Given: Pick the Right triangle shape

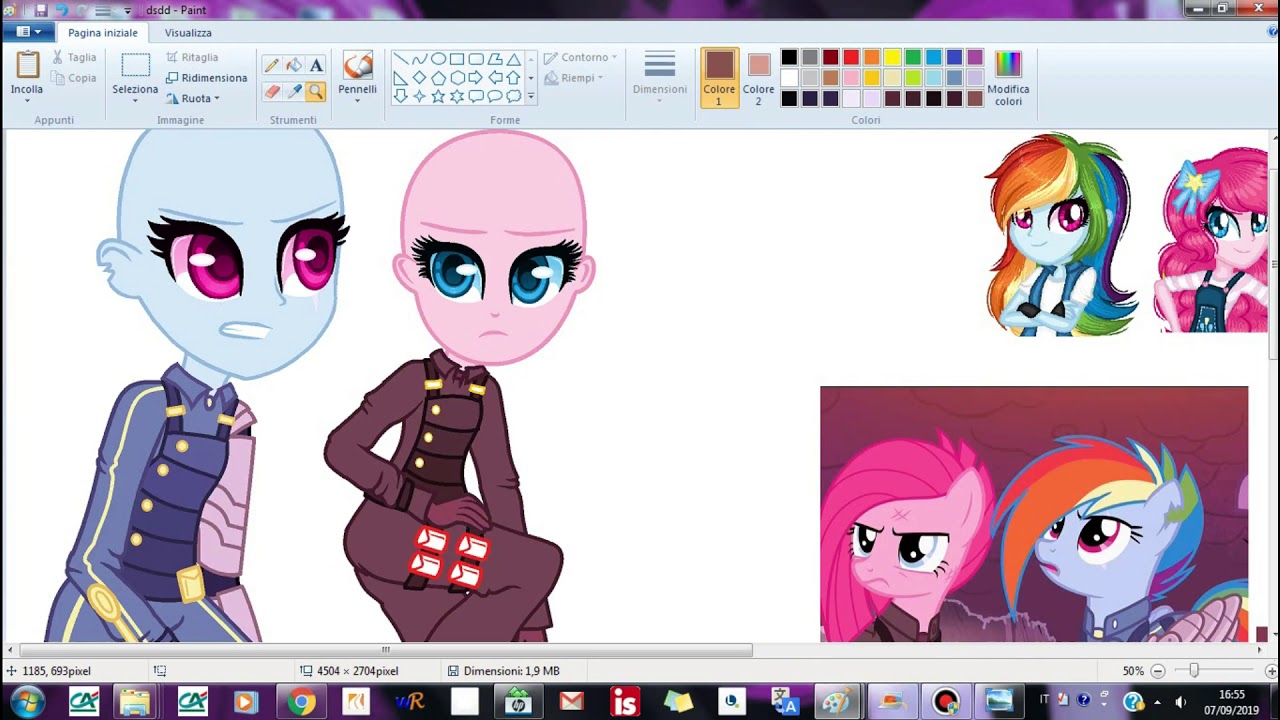Looking at the screenshot, I should [x=400, y=78].
